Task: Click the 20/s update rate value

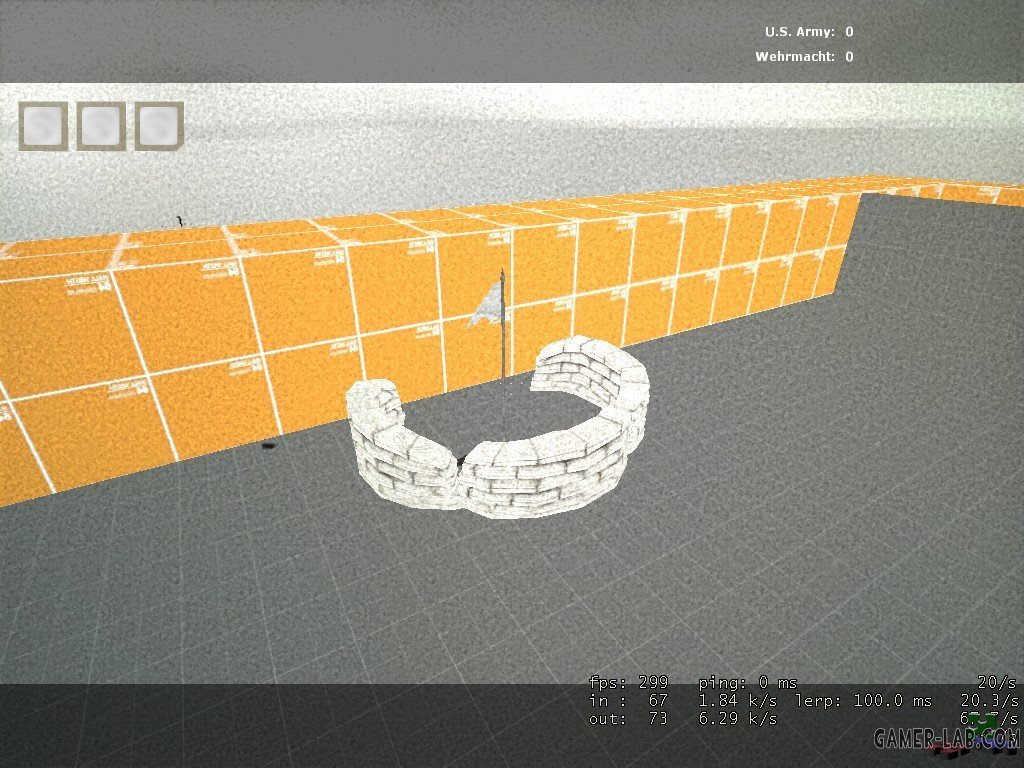Action: click(997, 682)
